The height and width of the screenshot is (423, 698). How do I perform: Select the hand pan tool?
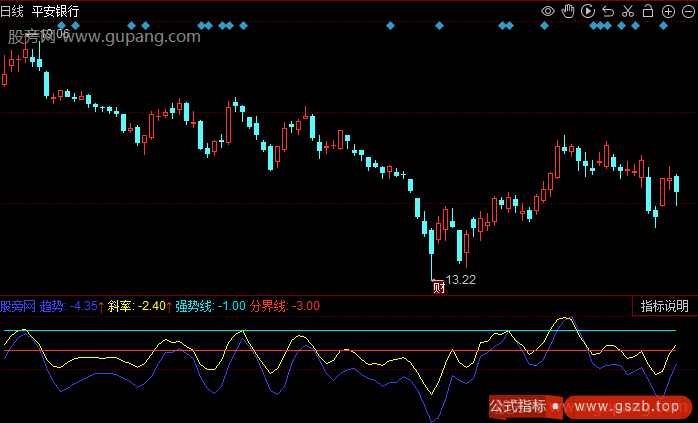[568, 11]
